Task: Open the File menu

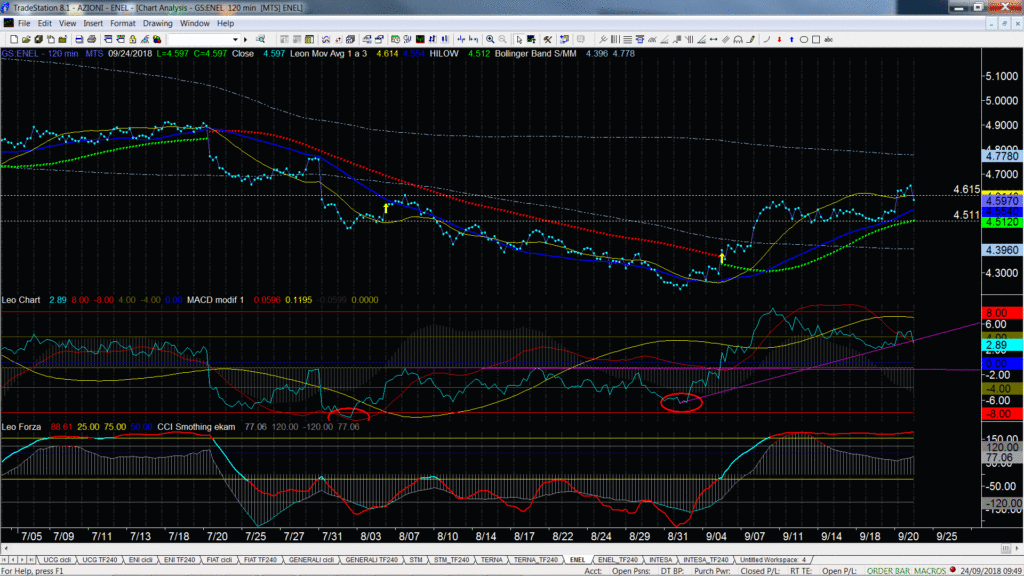Action: [24, 23]
